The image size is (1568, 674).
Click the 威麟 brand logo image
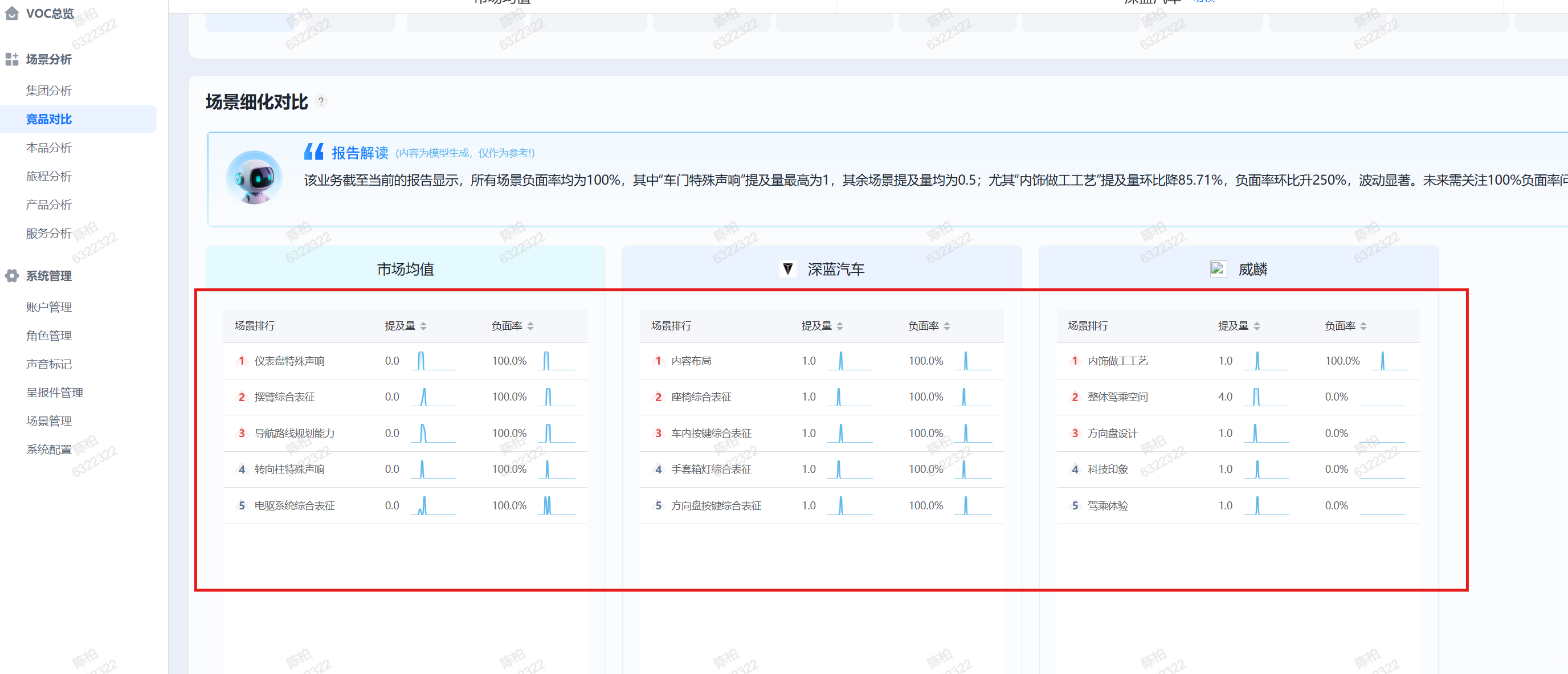(x=1218, y=269)
